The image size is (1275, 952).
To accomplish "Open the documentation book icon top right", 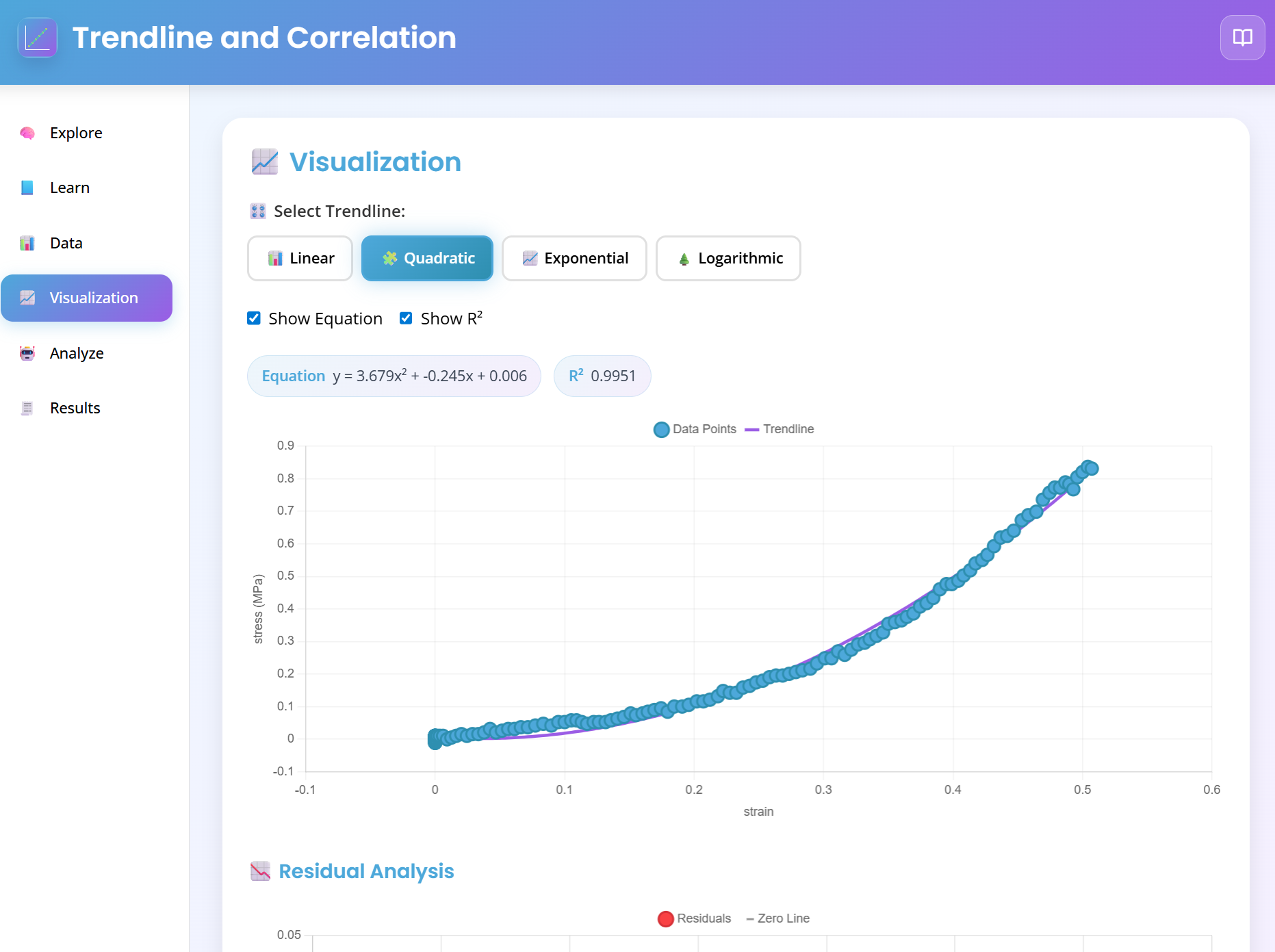I will point(1242,38).
